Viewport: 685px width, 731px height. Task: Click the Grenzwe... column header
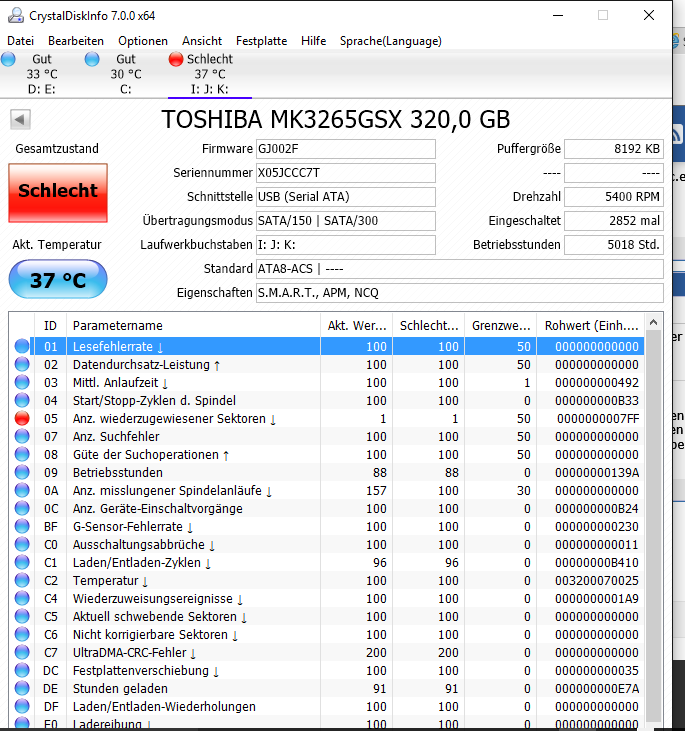pos(501,325)
